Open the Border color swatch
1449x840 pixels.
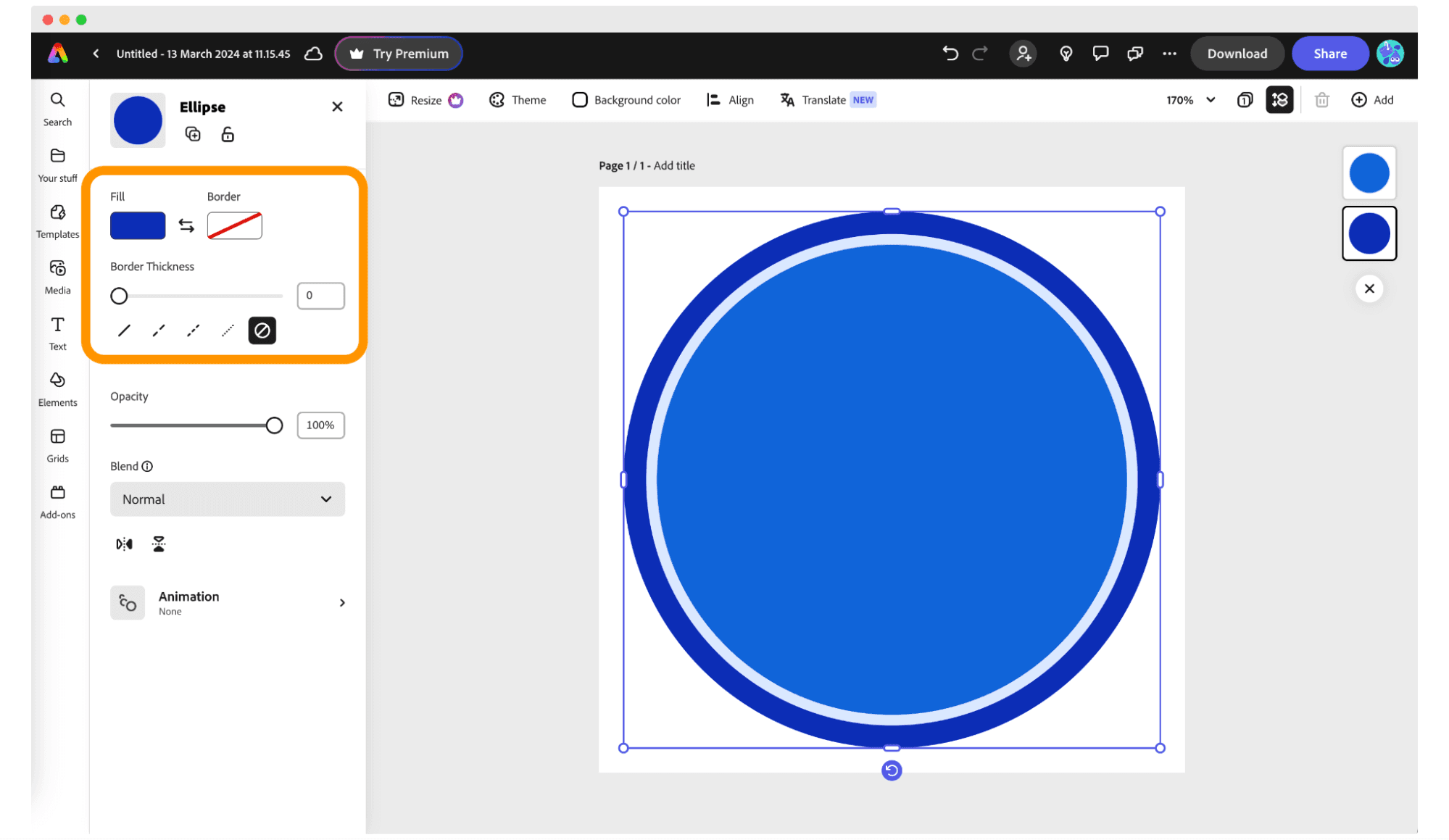coord(234,225)
